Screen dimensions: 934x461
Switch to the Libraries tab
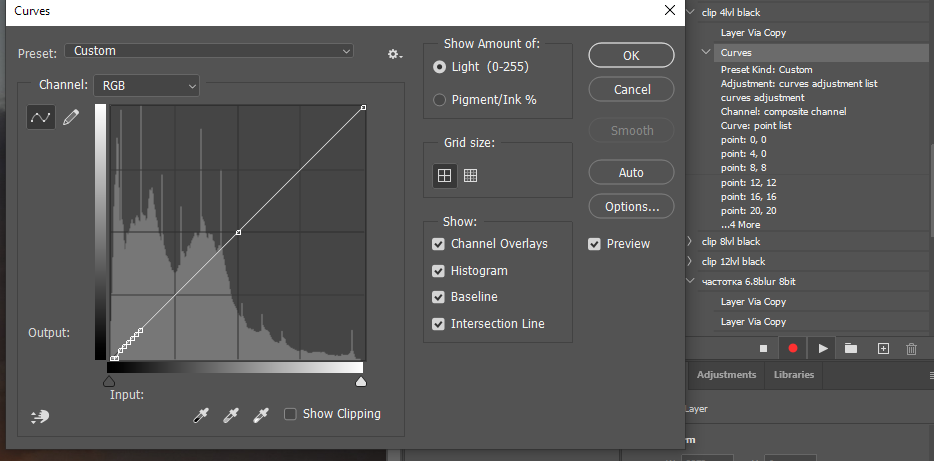pos(793,375)
